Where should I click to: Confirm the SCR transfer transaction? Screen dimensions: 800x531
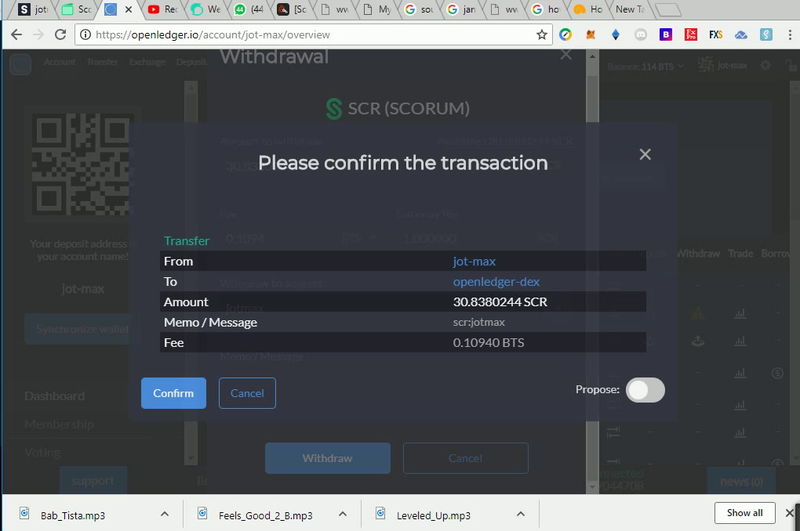(173, 393)
